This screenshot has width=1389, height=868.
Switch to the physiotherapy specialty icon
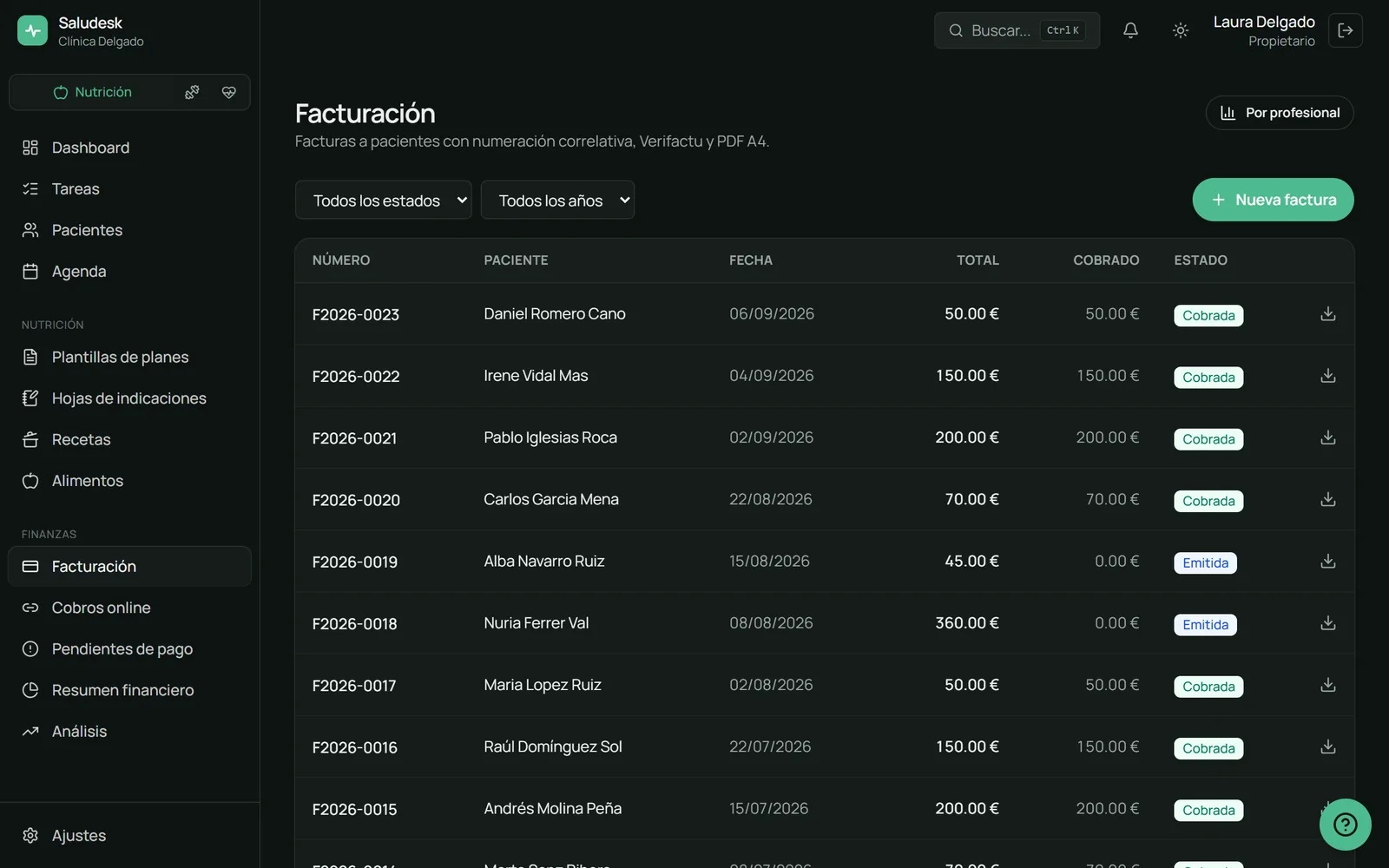pyautogui.click(x=192, y=92)
